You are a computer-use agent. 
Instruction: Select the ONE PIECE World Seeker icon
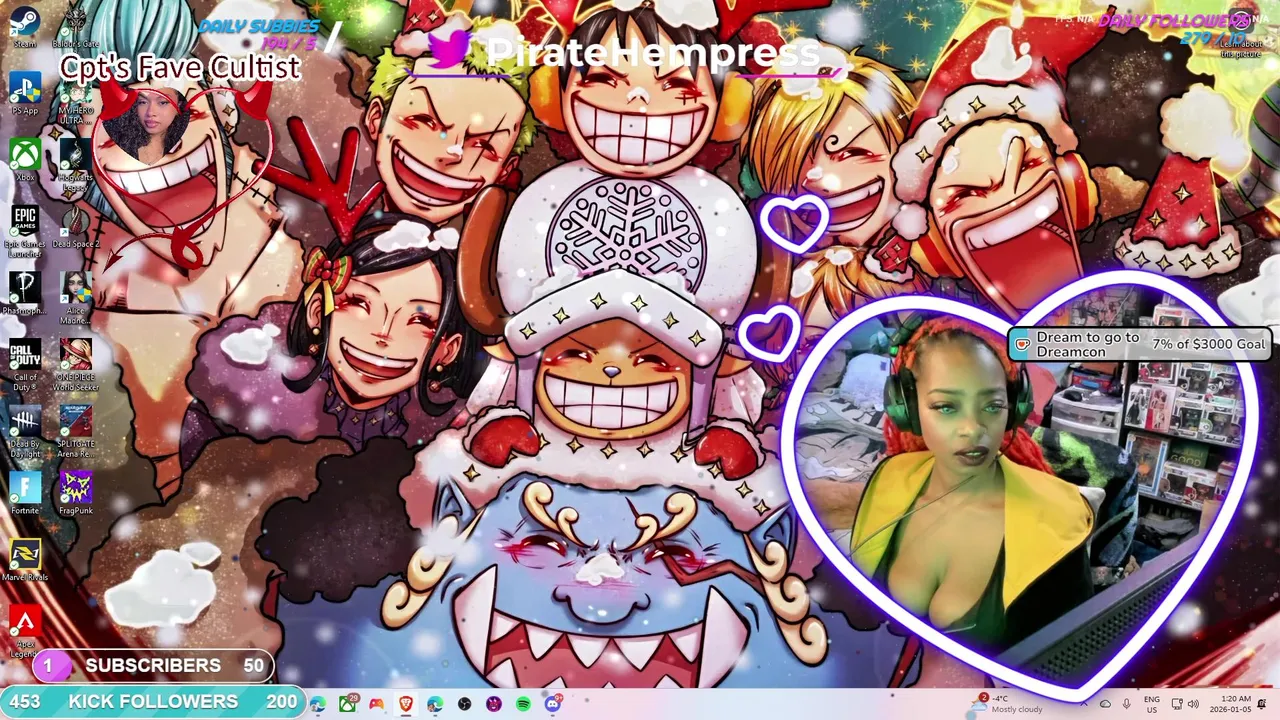pyautogui.click(x=76, y=365)
